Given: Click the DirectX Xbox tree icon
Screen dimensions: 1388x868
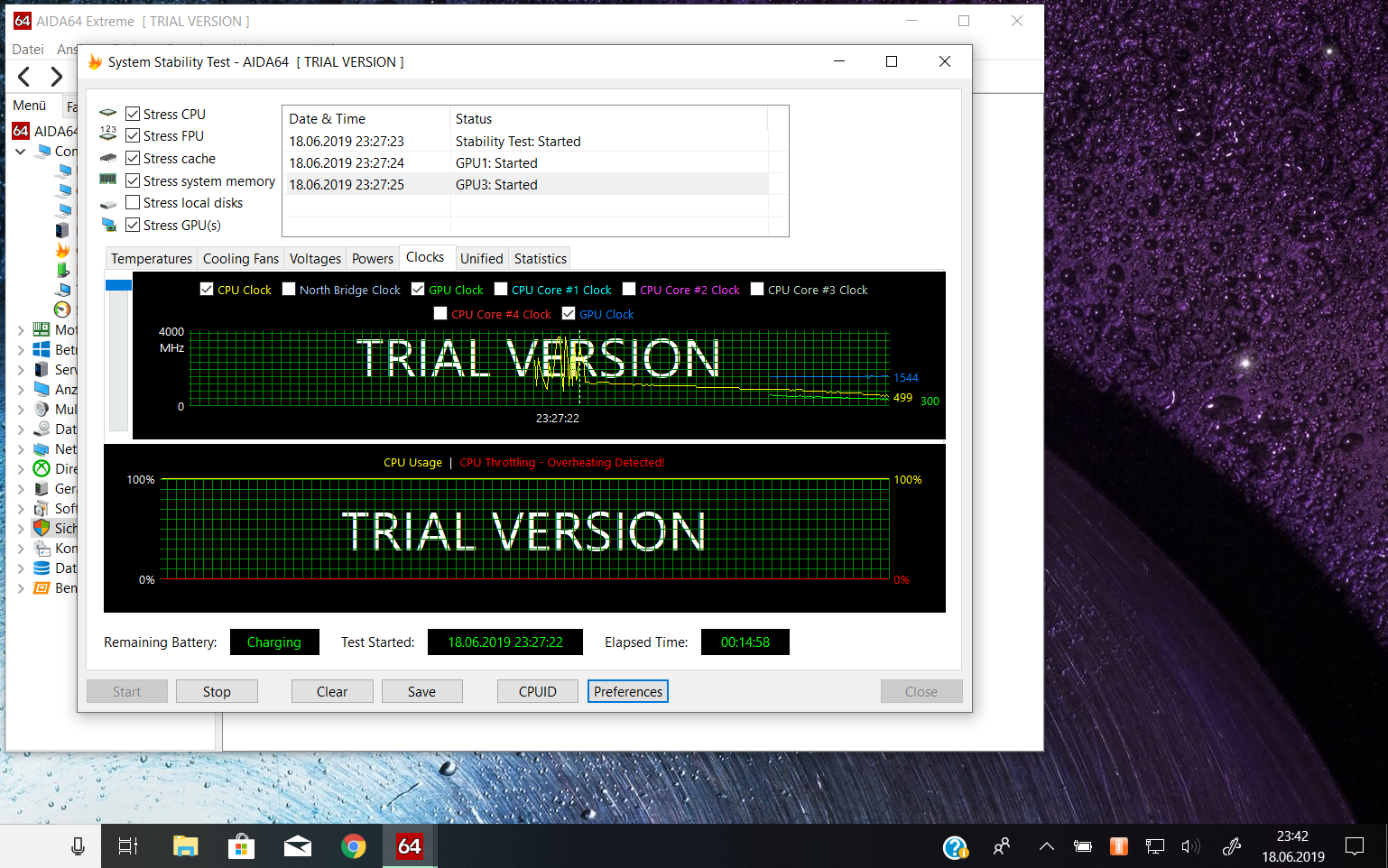Looking at the screenshot, I should pos(42,468).
